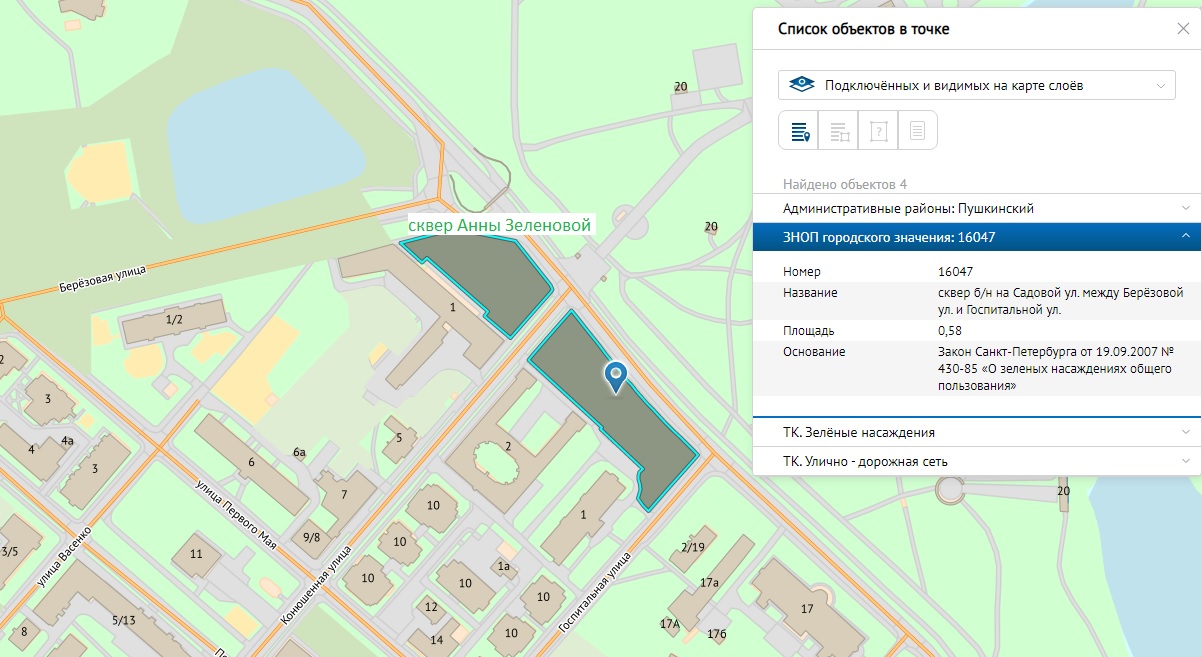Image resolution: width=1202 pixels, height=657 pixels.
Task: Click the 'Берёзовая улица' street label
Action: [102, 279]
